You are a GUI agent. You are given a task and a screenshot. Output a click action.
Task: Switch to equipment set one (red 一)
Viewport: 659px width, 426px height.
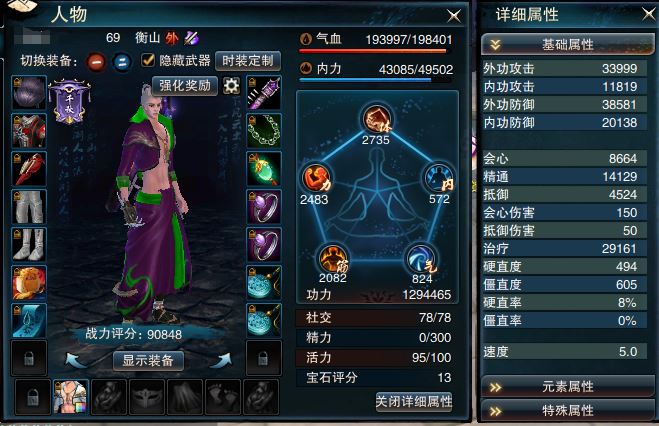pos(96,62)
